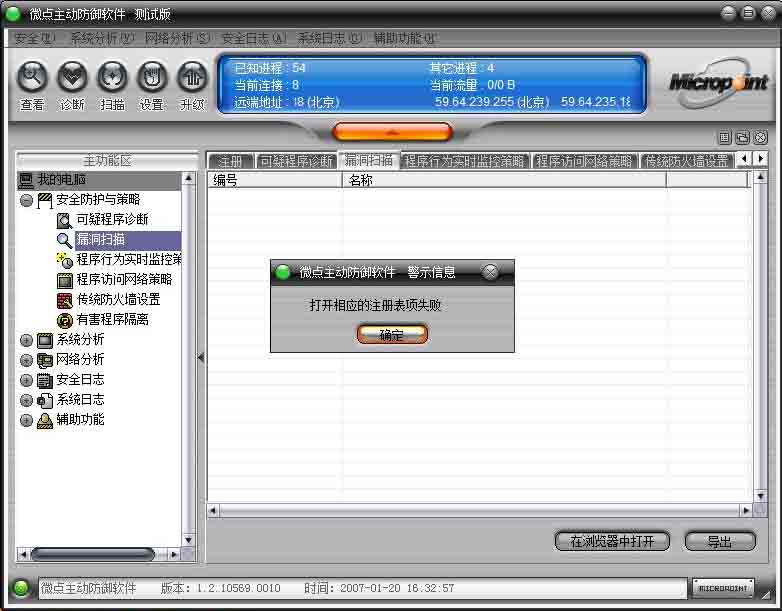Screen dimensions: 782x611
Task: Click the third small panel close icon
Action: click(760, 137)
